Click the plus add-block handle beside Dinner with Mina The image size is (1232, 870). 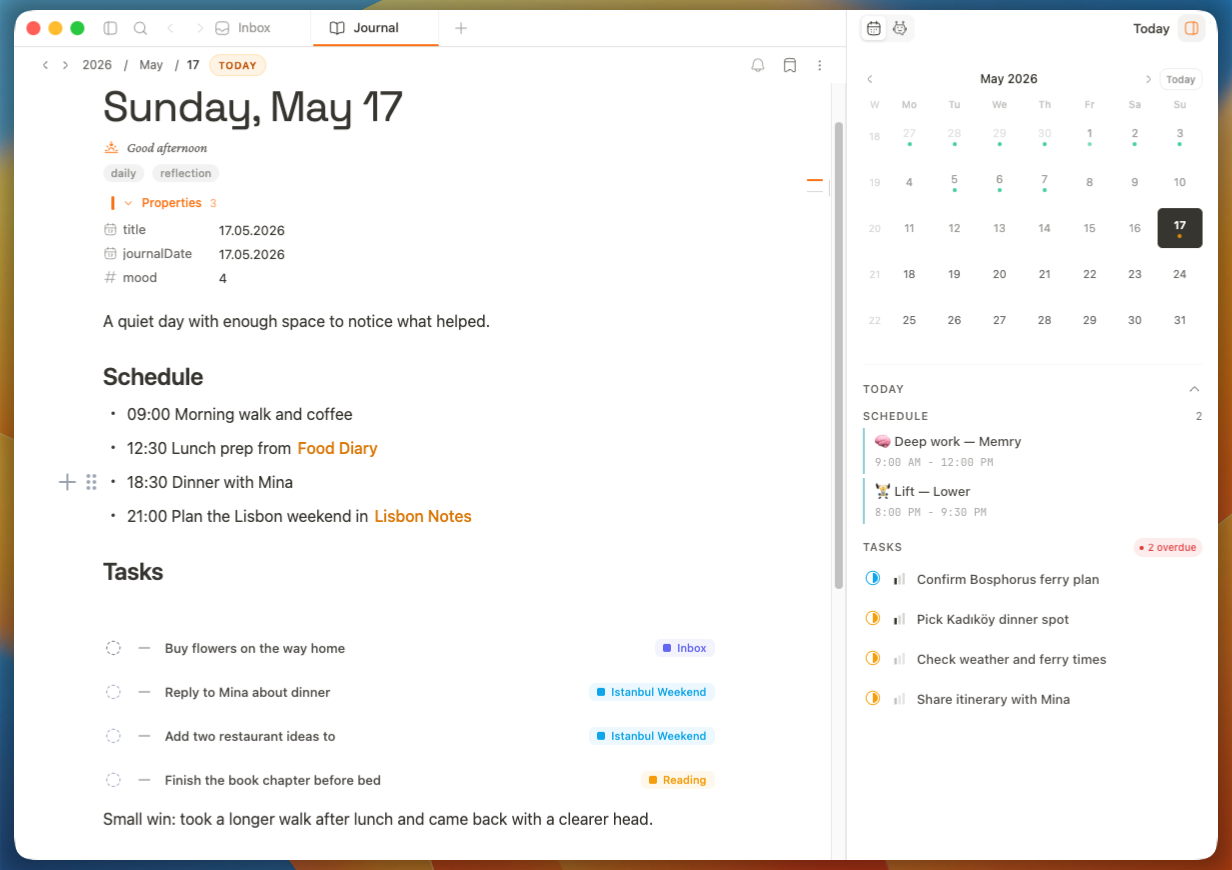pyautogui.click(x=67, y=482)
